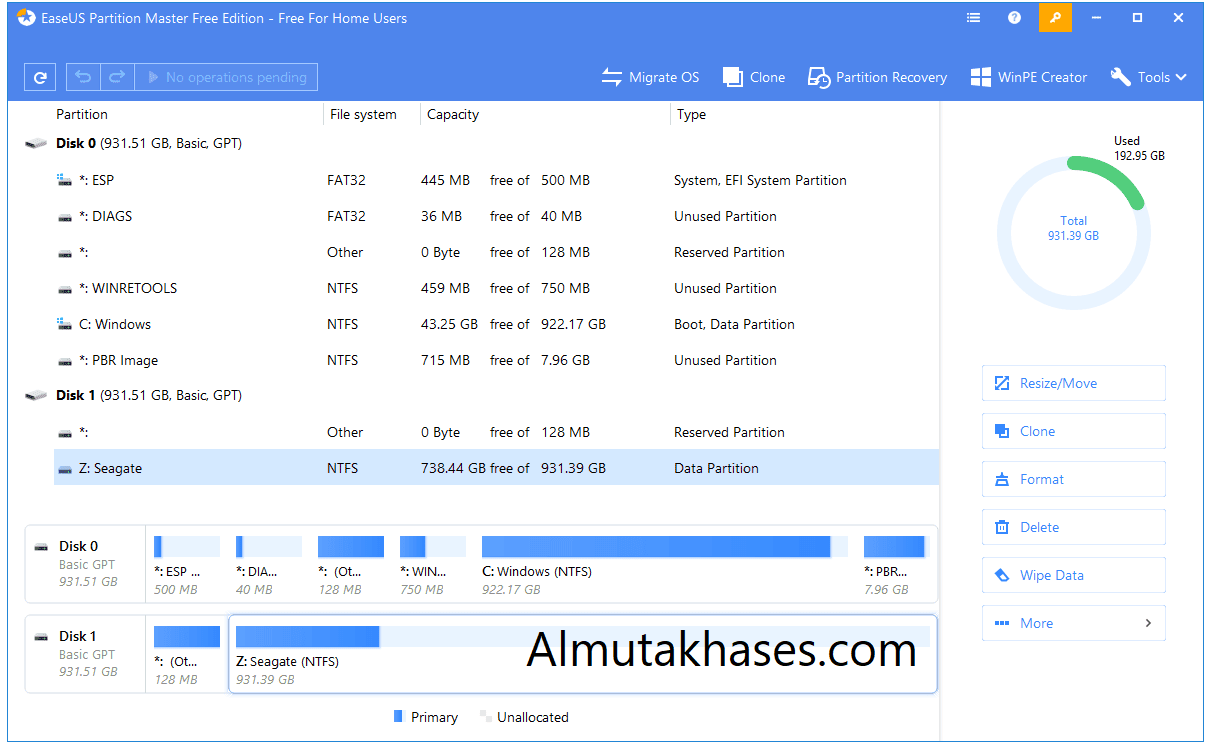This screenshot has width=1211, height=747.
Task: Click the Delete trash icon
Action: (1002, 527)
